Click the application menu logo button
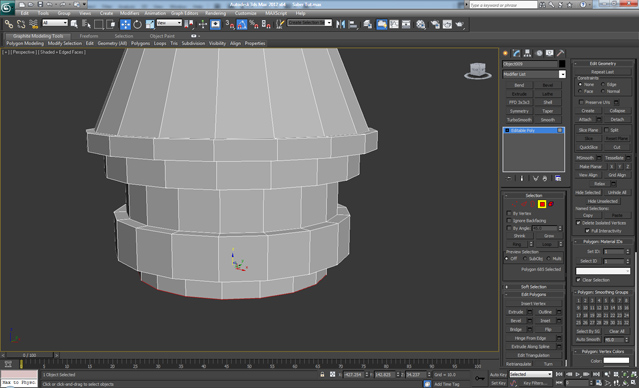Screen dimensions: 639x388 (x=7, y=8)
